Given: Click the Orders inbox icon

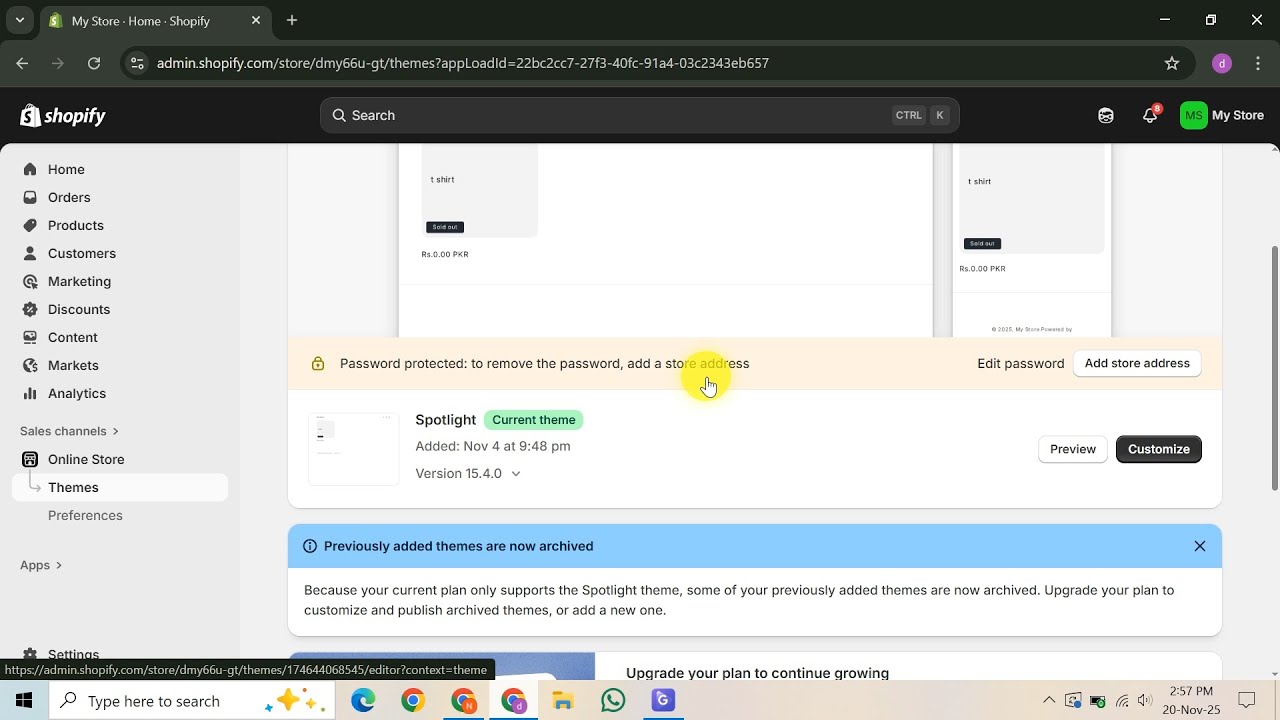Looking at the screenshot, I should tap(30, 197).
